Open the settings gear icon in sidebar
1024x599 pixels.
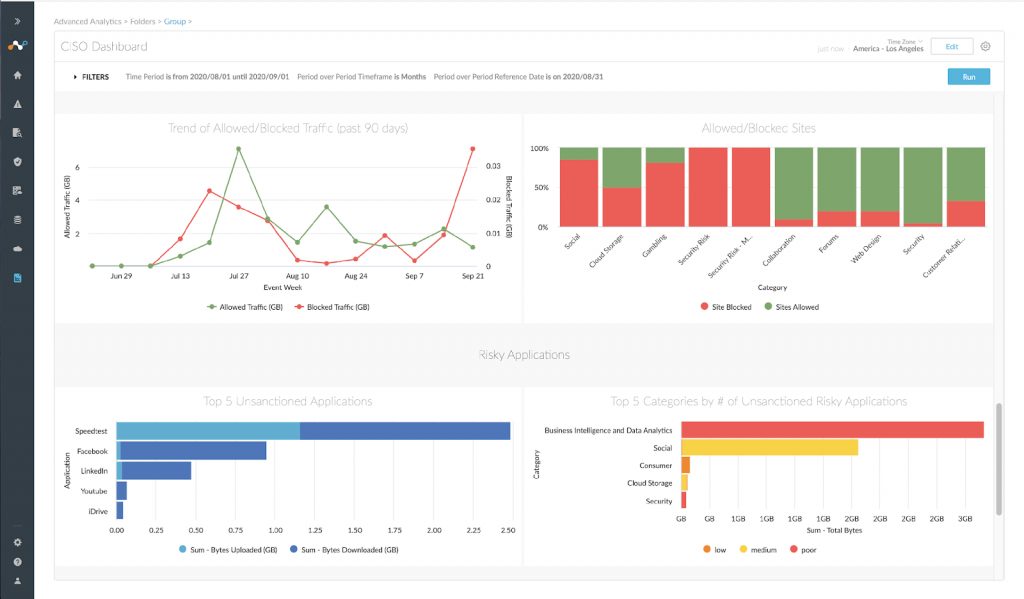click(x=18, y=542)
